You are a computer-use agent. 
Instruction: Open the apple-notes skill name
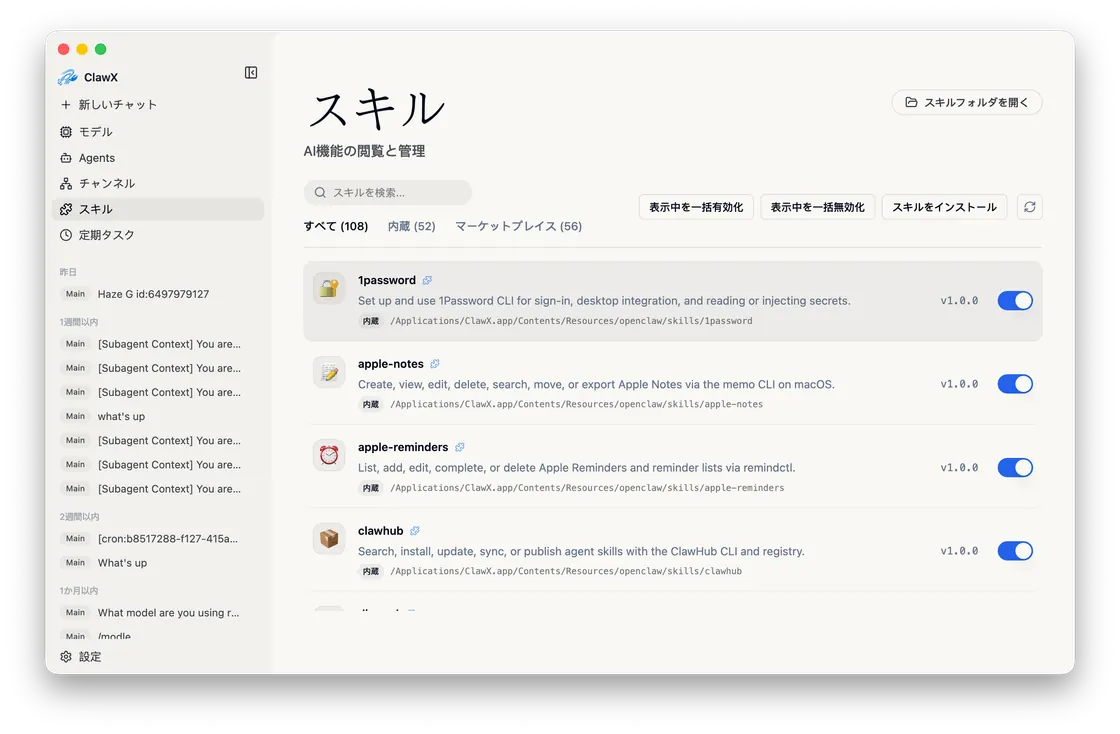[391, 364]
